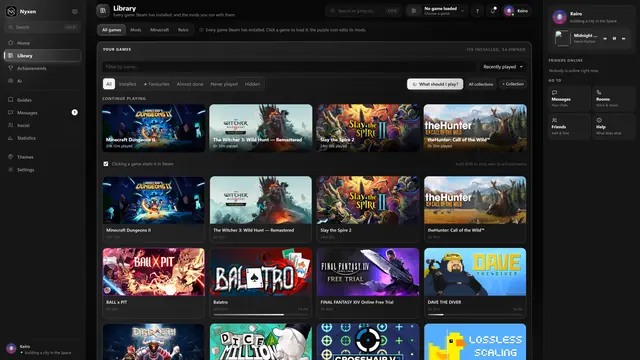Click the unread badge on Messages
This screenshot has width=640, height=360.
pyautogui.click(x=75, y=112)
